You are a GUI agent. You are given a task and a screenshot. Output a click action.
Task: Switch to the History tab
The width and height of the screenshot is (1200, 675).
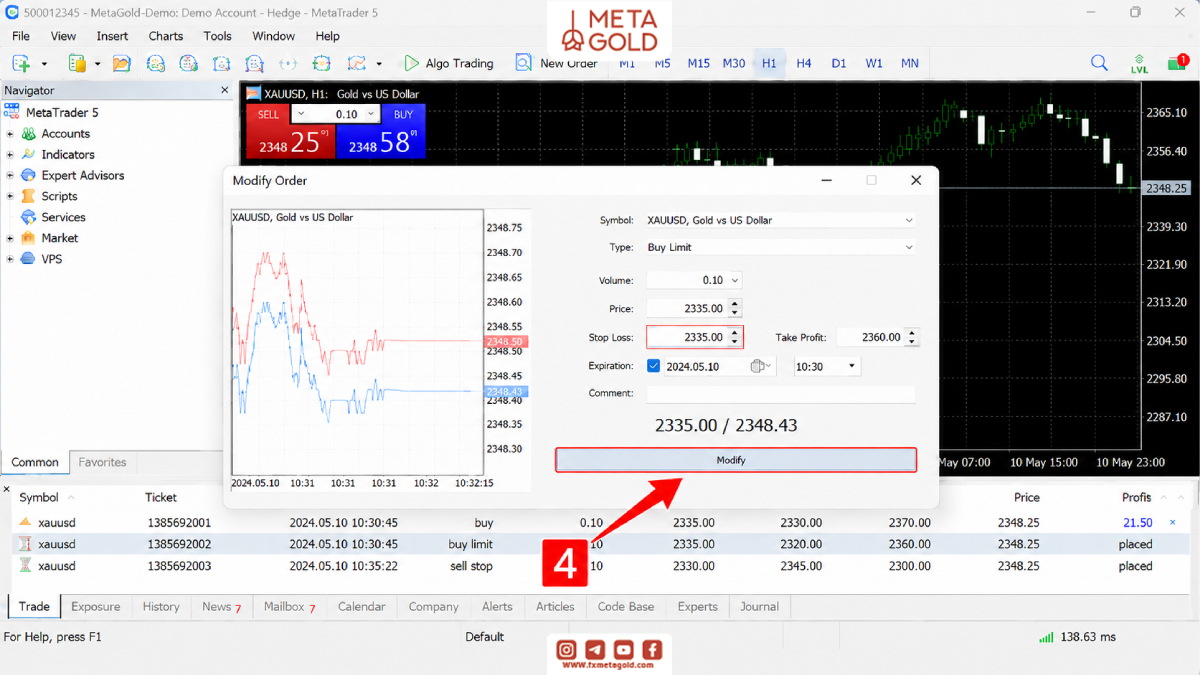pos(161,606)
